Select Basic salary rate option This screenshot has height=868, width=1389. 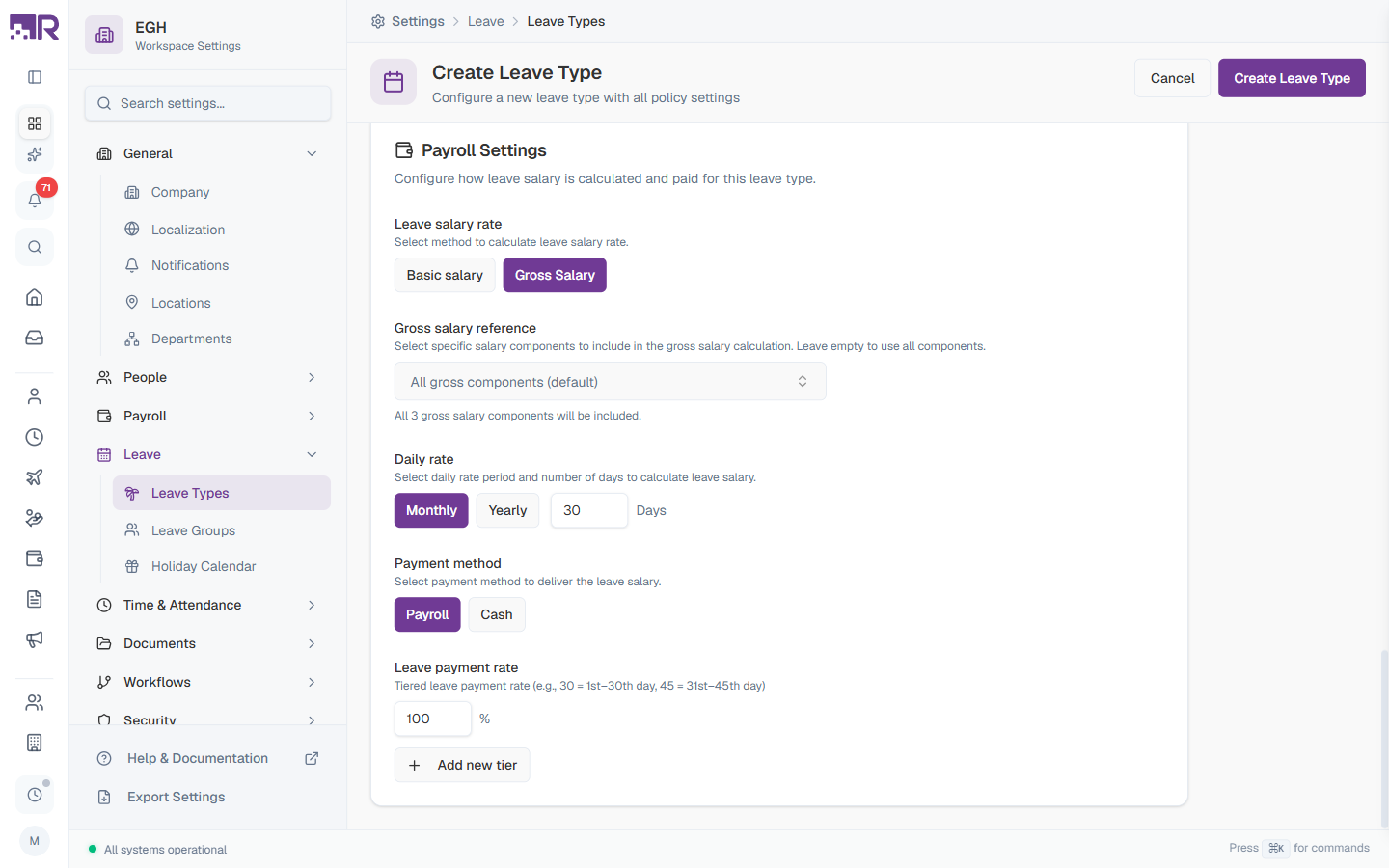click(445, 275)
